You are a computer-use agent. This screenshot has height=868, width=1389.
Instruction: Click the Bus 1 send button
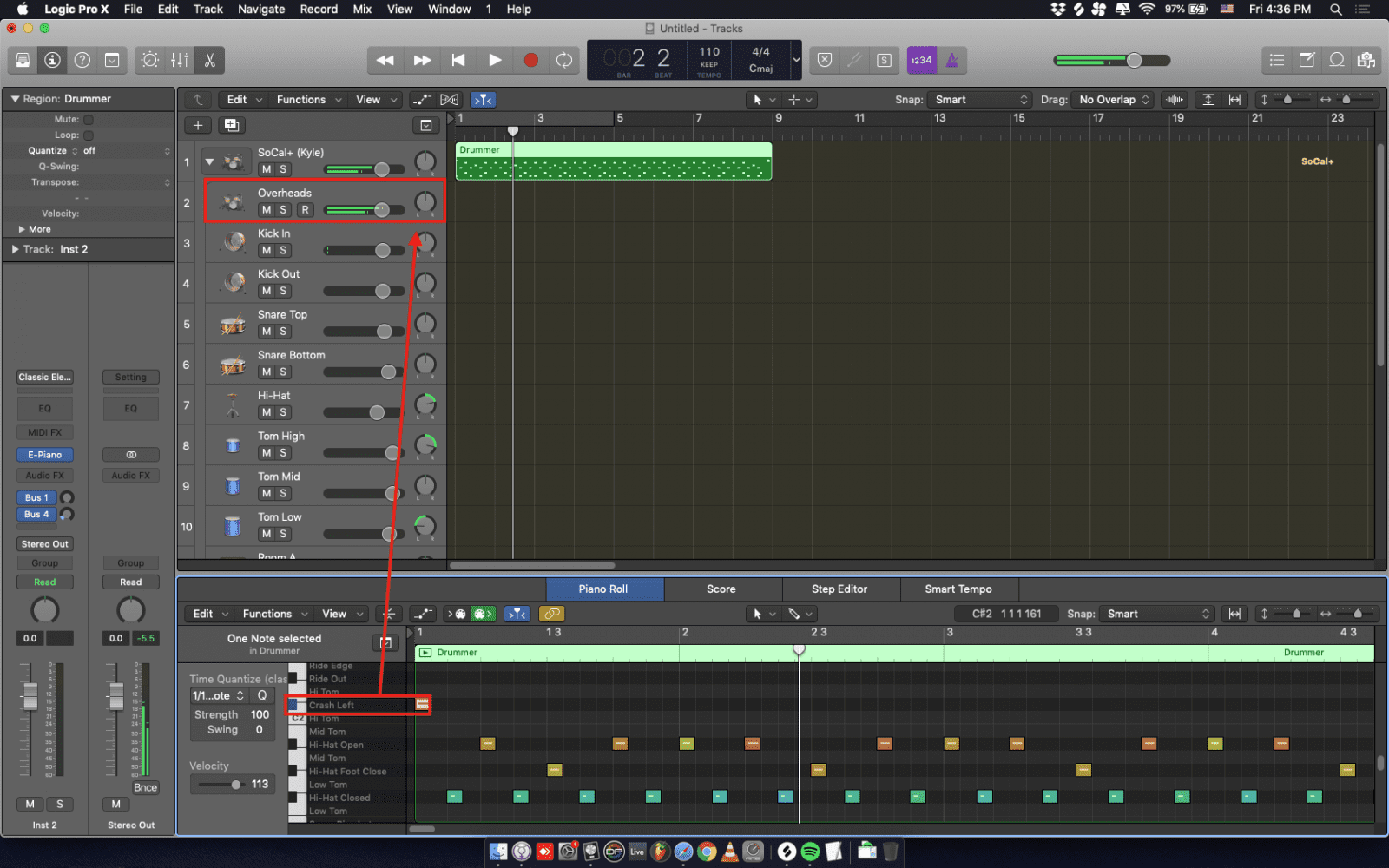point(36,498)
